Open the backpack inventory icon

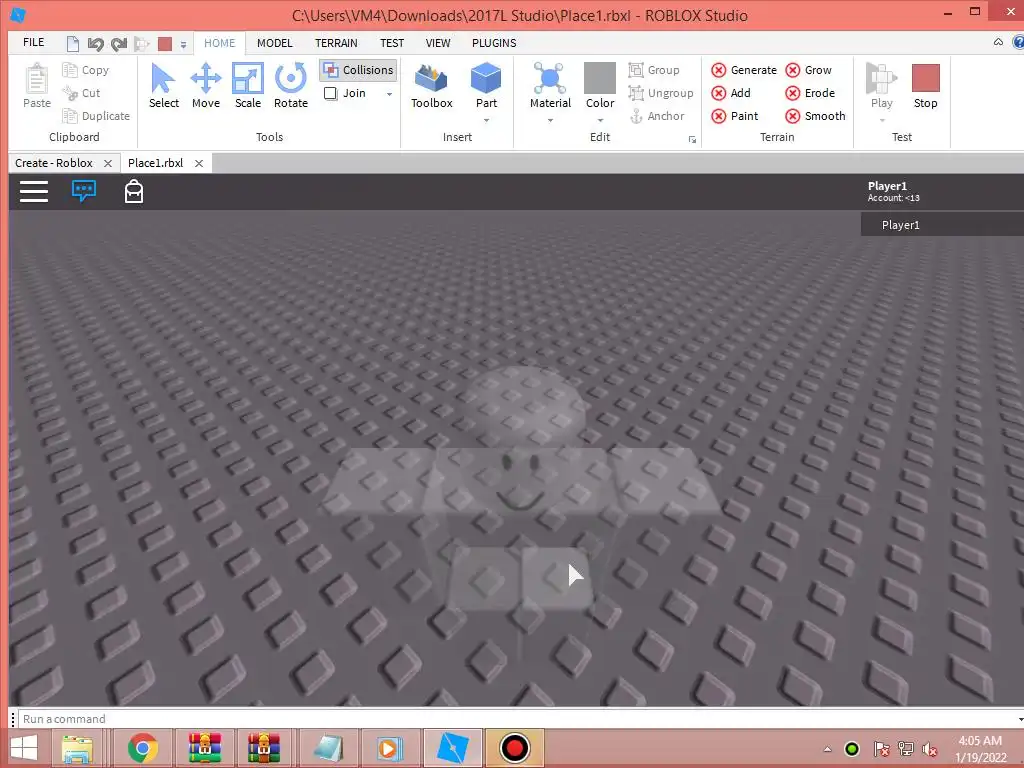tap(134, 191)
